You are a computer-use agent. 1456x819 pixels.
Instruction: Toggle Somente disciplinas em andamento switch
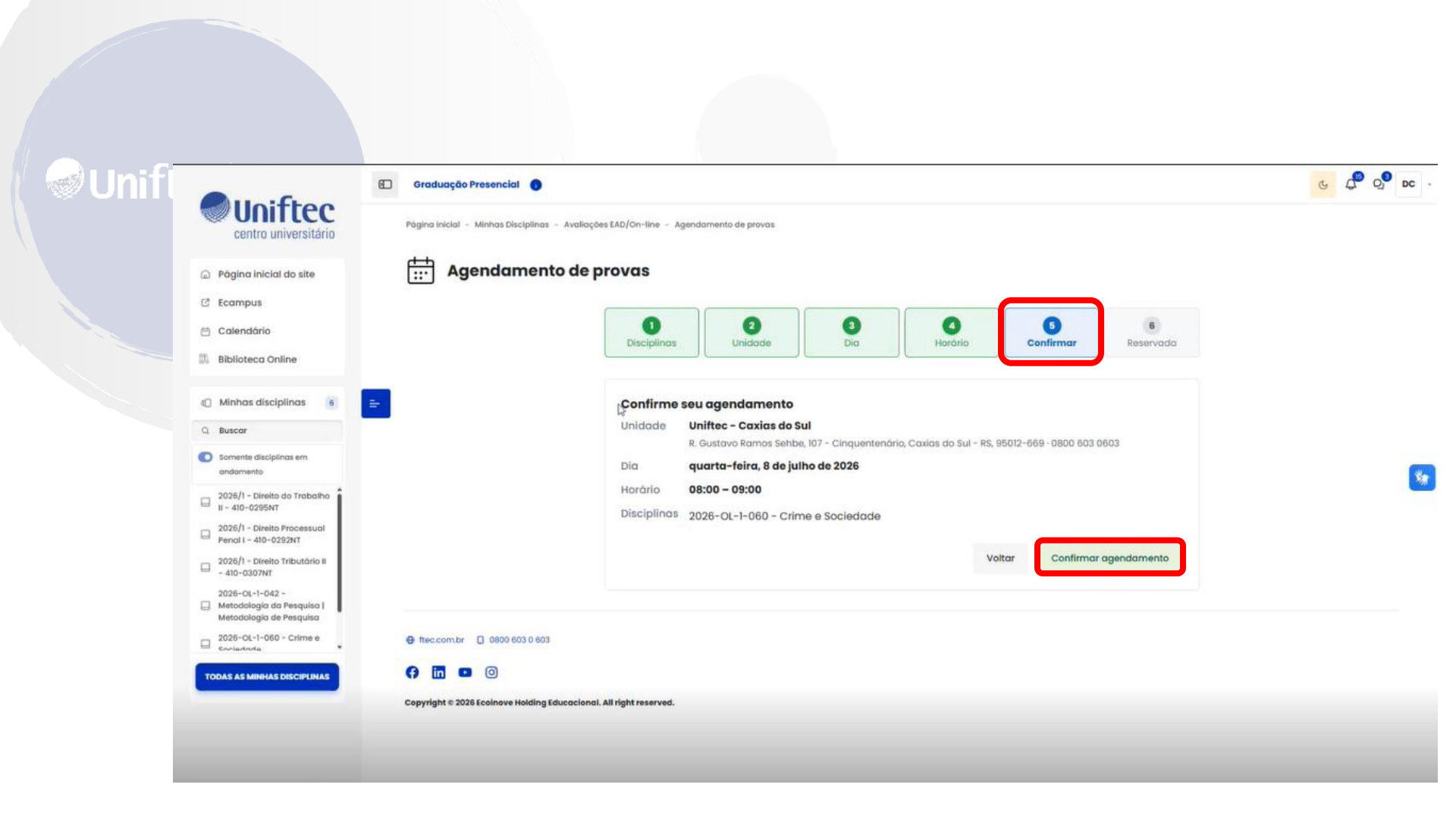[x=206, y=457]
